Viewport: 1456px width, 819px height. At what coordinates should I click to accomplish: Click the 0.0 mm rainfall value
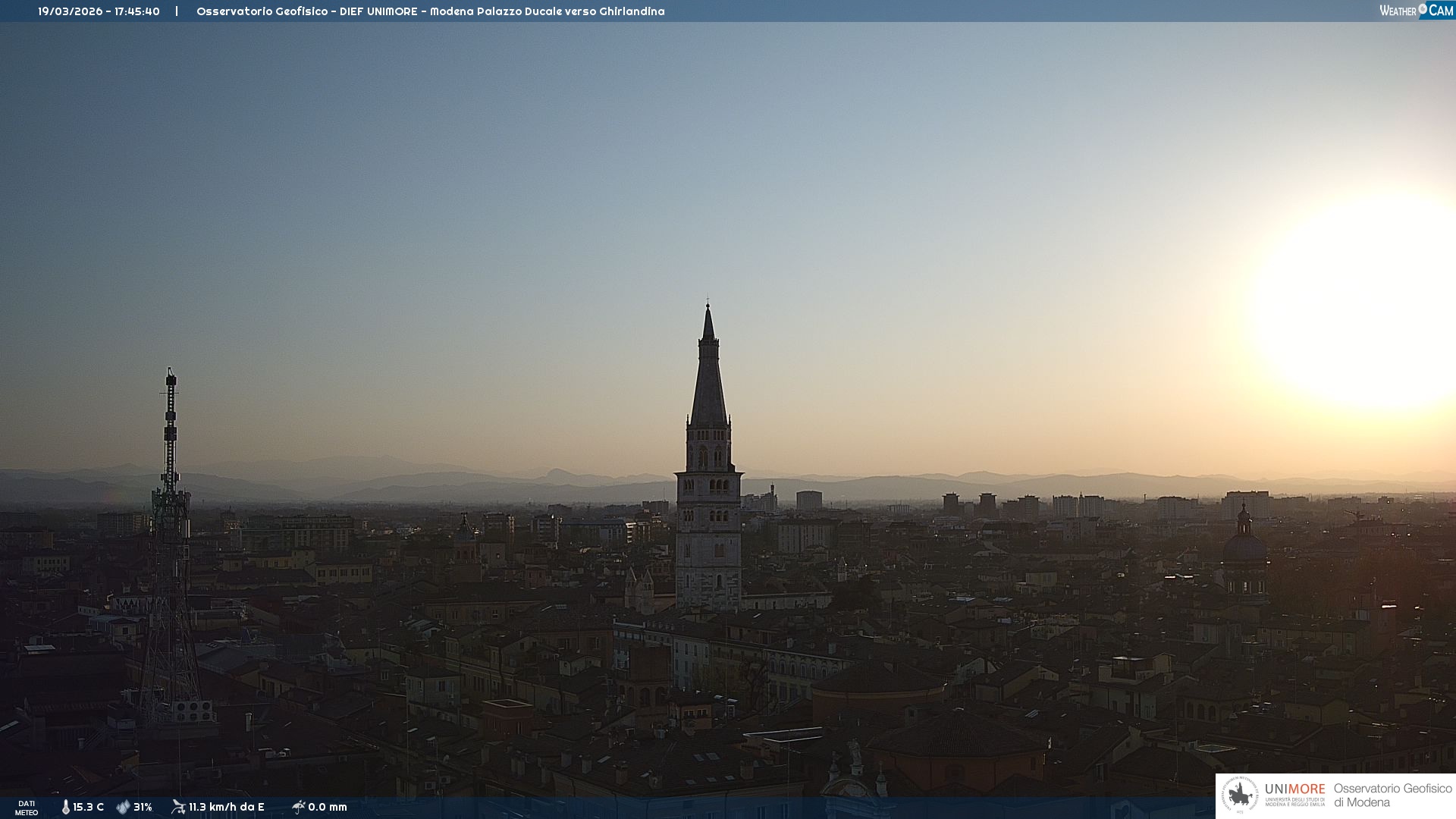click(x=327, y=807)
